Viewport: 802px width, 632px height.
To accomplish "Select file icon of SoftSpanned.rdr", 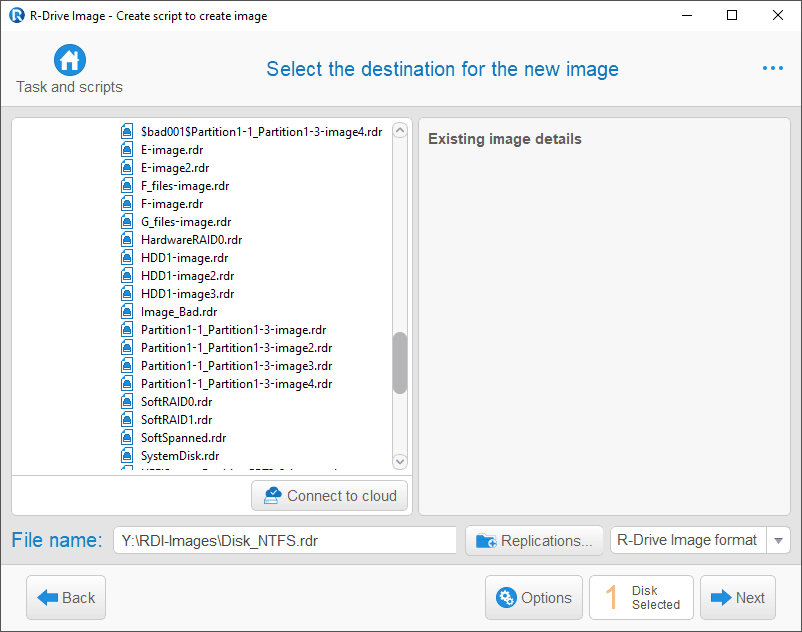I will tap(127, 438).
